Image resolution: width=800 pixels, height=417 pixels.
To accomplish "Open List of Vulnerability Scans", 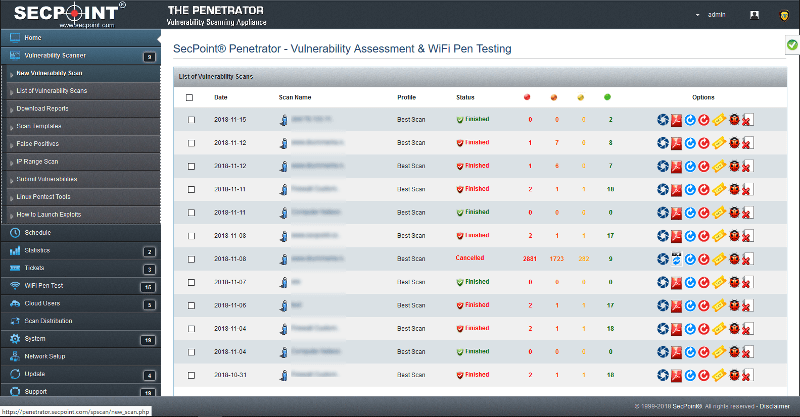I will pyautogui.click(x=52, y=91).
